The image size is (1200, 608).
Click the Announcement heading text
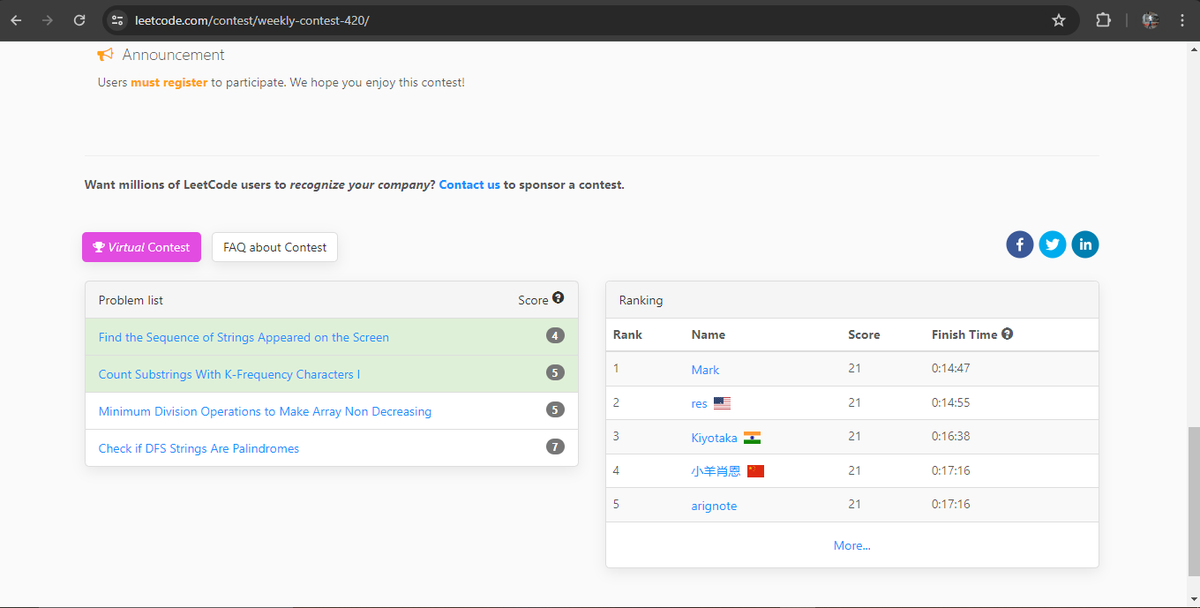[x=173, y=55]
